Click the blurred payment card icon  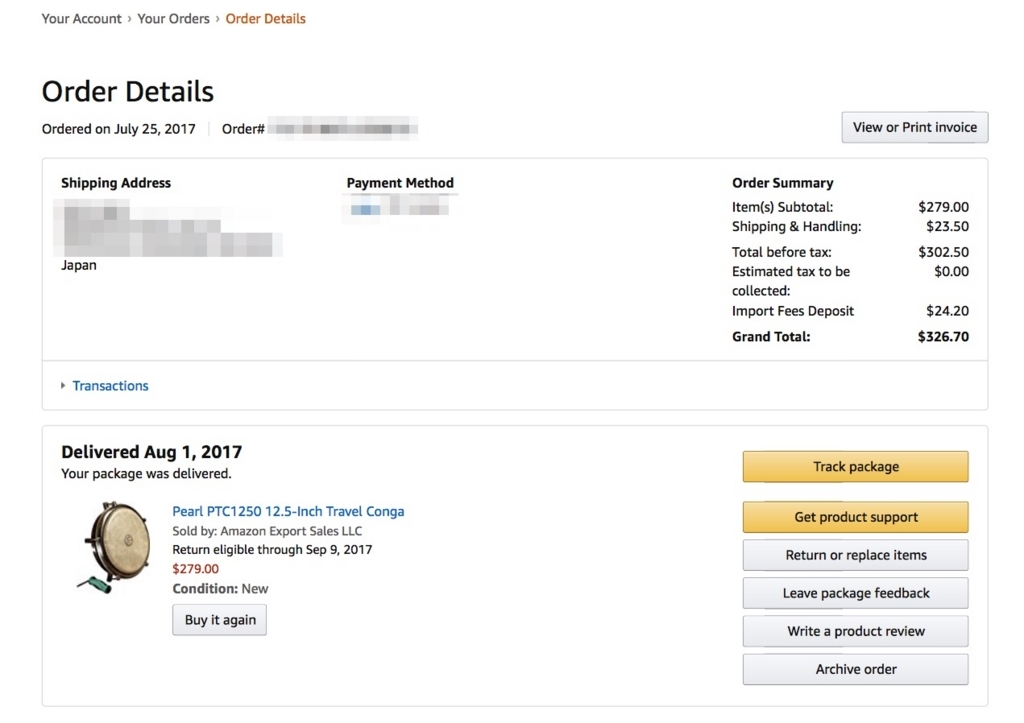tap(365, 210)
